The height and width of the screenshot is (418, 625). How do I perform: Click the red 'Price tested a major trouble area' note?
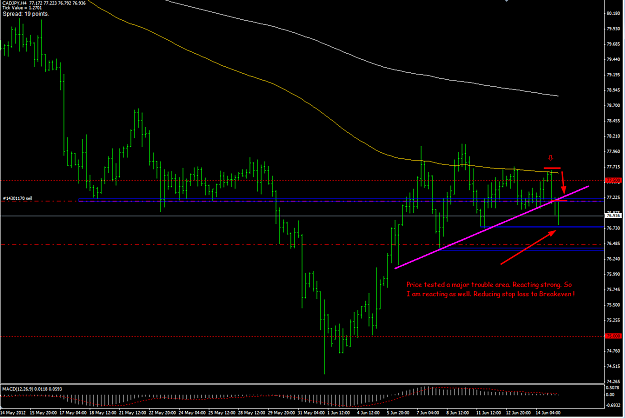coord(491,289)
